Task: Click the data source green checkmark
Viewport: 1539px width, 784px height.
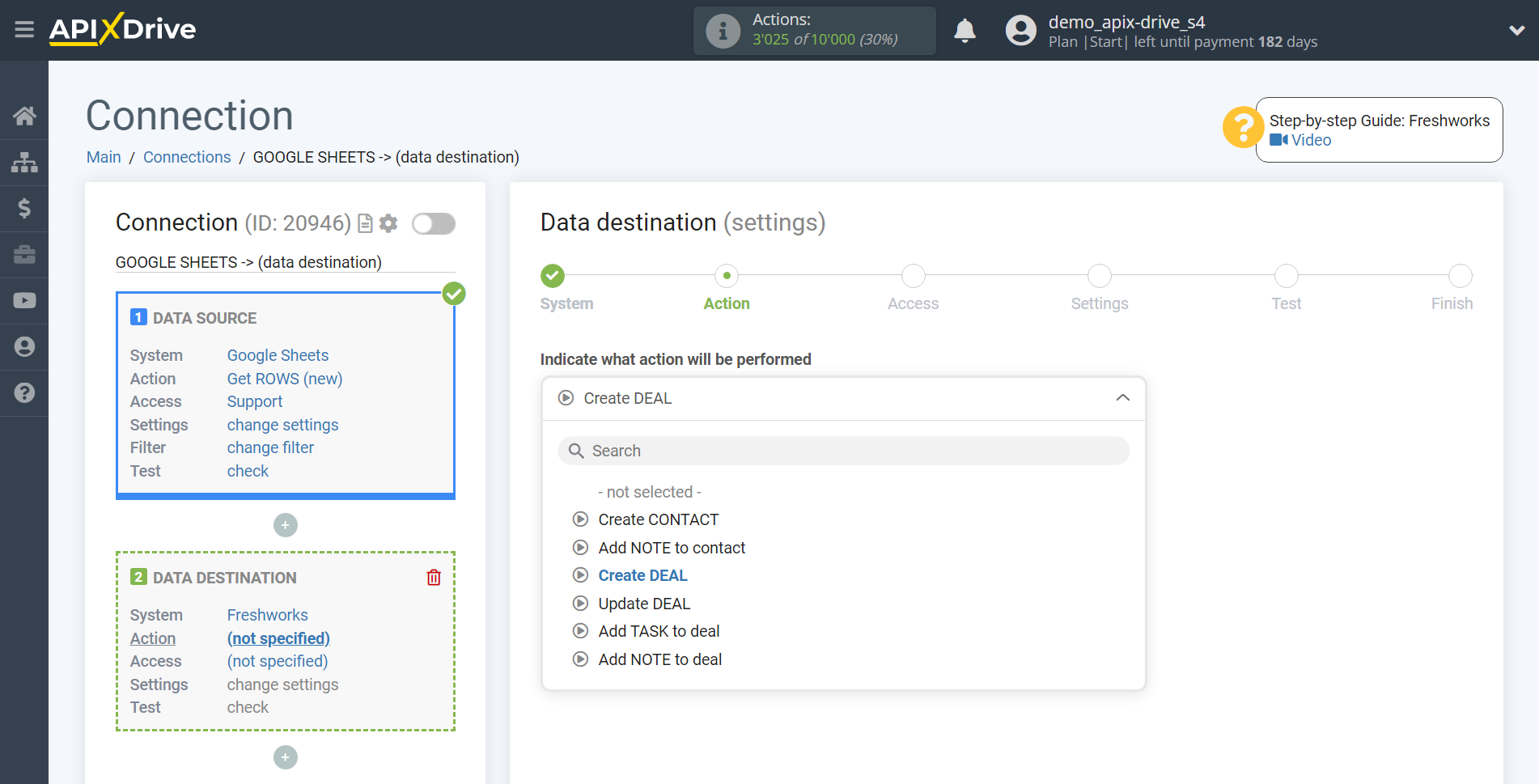Action: [454, 294]
